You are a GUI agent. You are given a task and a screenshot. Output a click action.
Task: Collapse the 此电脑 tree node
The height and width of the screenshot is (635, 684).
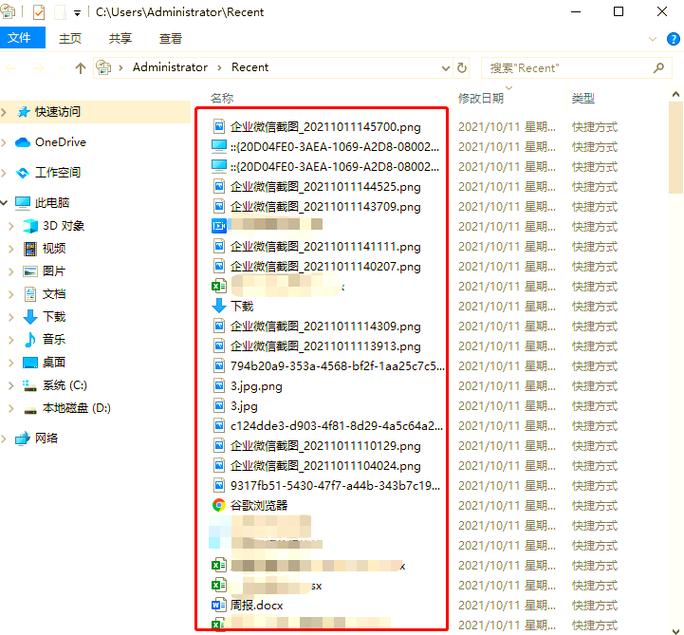pyautogui.click(x=6, y=203)
